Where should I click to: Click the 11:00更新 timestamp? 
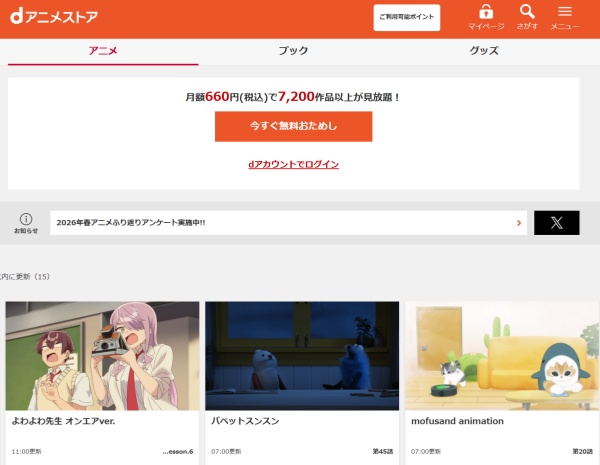click(x=26, y=452)
